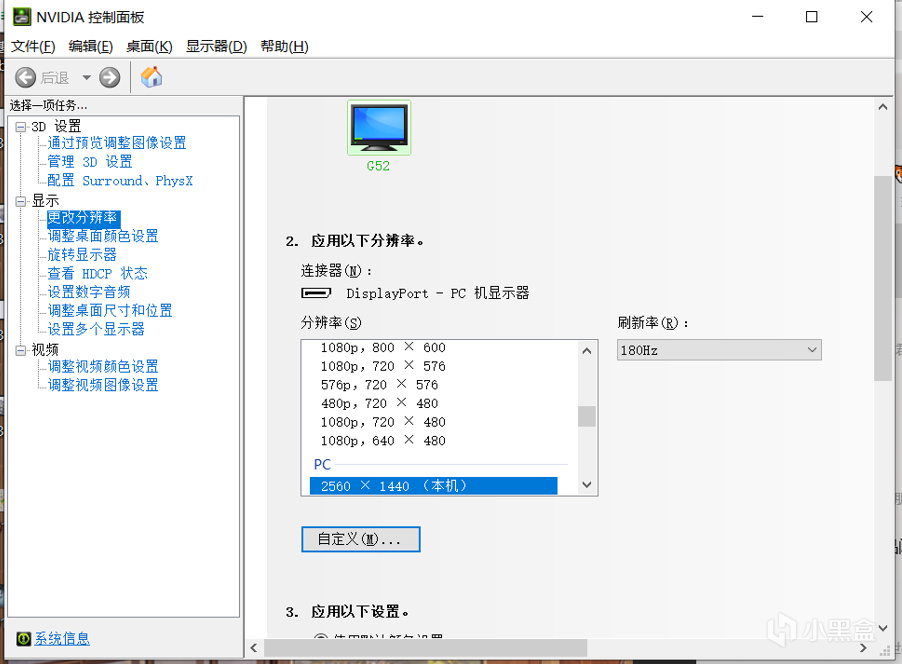
Task: Select resolution 1080p, 720 × 480
Action: click(383, 422)
